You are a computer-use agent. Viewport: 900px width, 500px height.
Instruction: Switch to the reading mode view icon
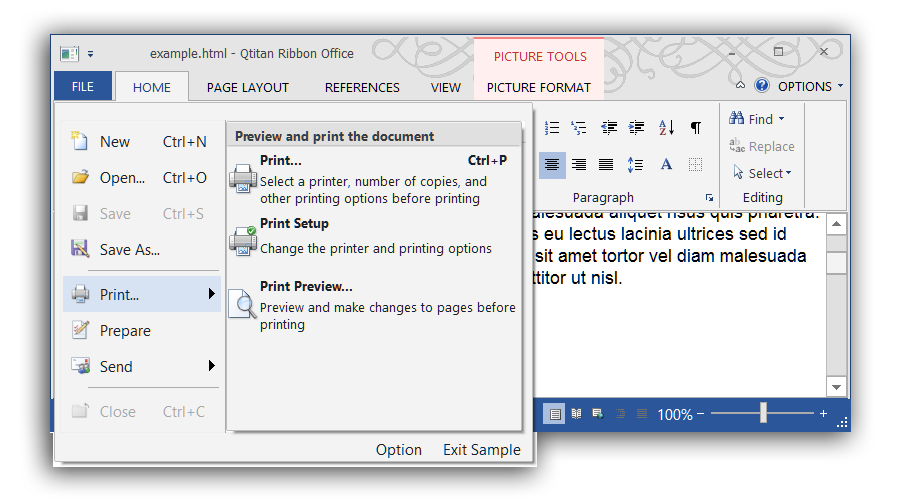pos(576,413)
